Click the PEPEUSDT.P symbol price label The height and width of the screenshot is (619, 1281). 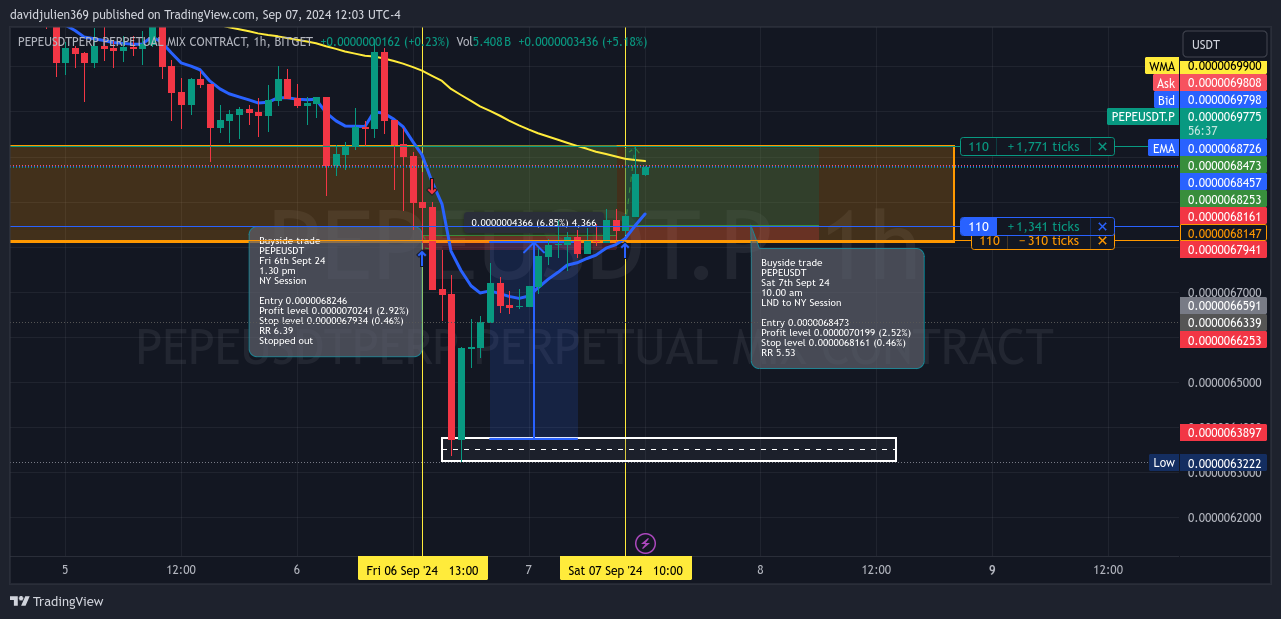tap(1143, 117)
